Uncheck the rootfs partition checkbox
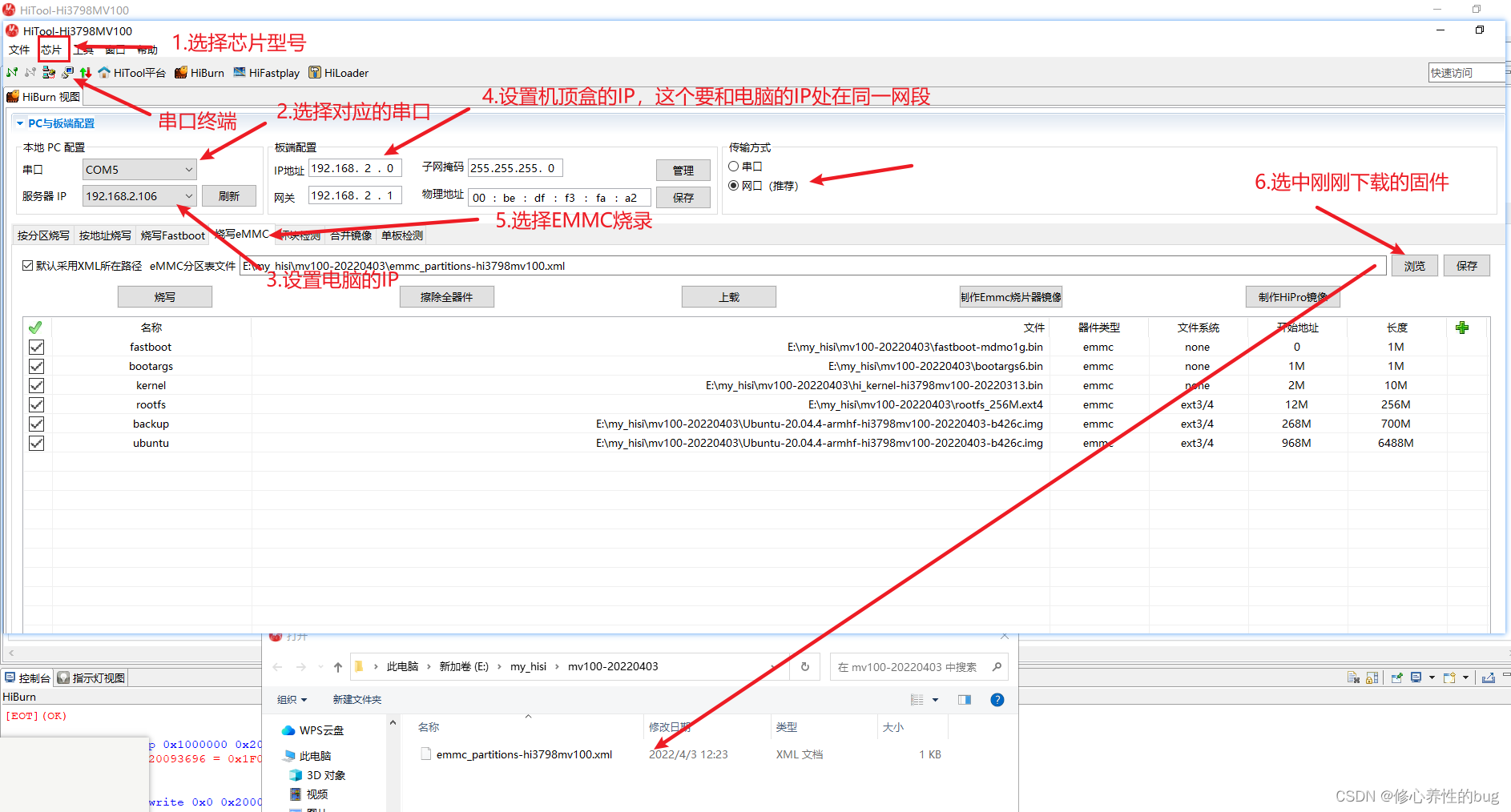1511x812 pixels. [36, 404]
